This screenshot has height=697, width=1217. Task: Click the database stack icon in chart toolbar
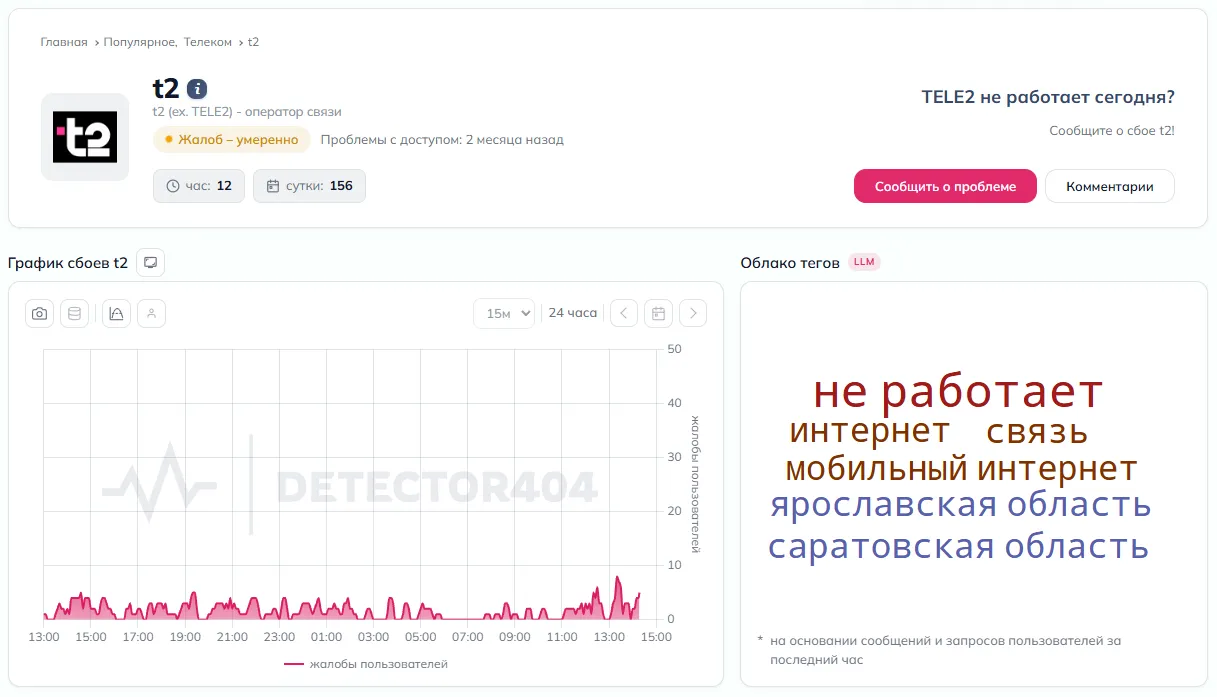tap(74, 313)
